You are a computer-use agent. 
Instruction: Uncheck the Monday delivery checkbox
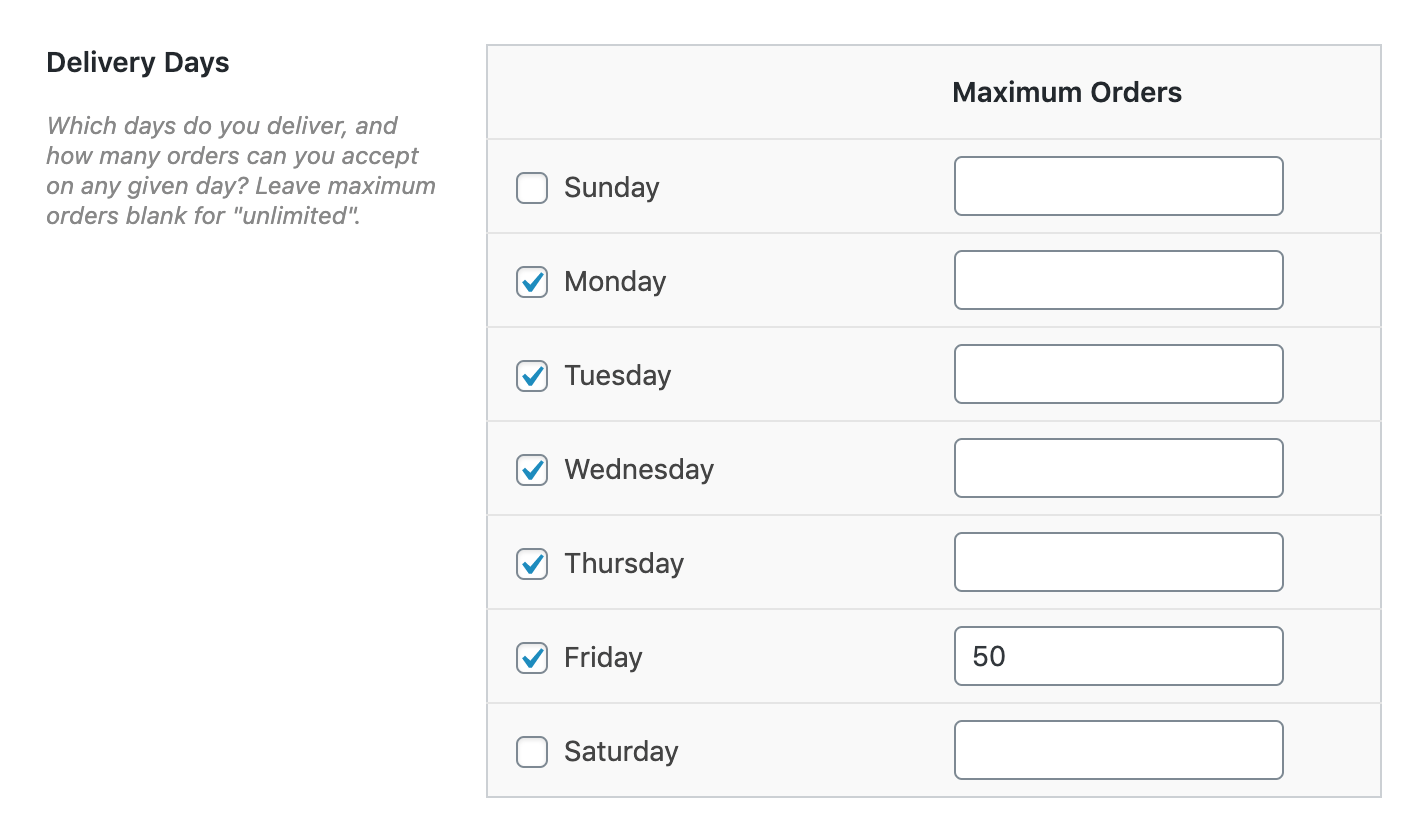[532, 282]
